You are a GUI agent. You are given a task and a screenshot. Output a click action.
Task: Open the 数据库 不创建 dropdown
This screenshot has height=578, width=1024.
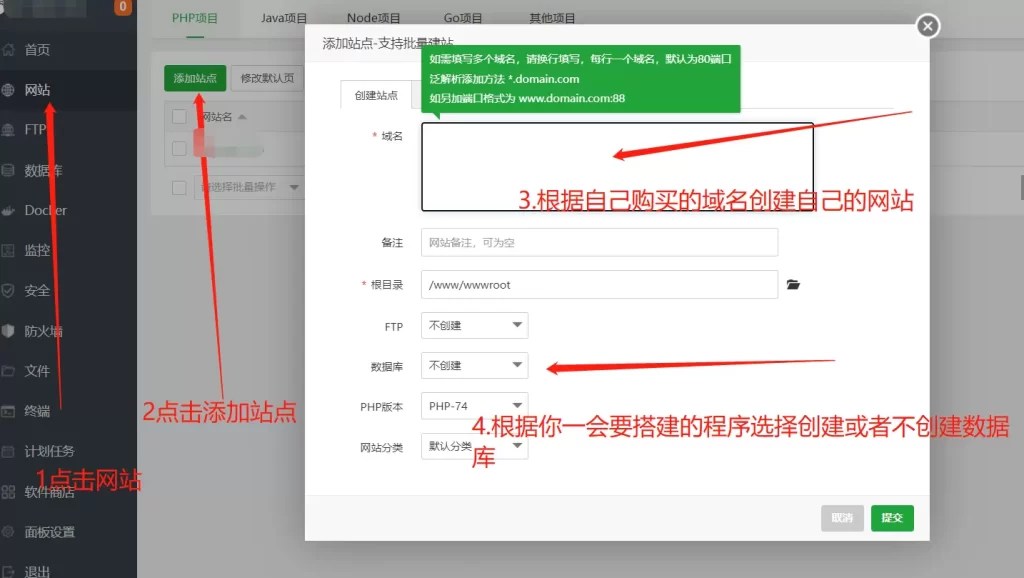474,366
